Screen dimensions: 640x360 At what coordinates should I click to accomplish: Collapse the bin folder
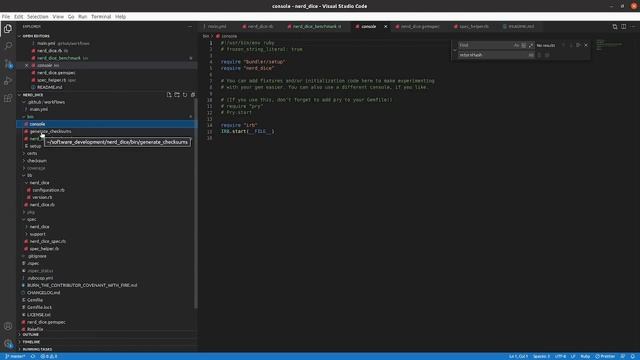(30, 117)
